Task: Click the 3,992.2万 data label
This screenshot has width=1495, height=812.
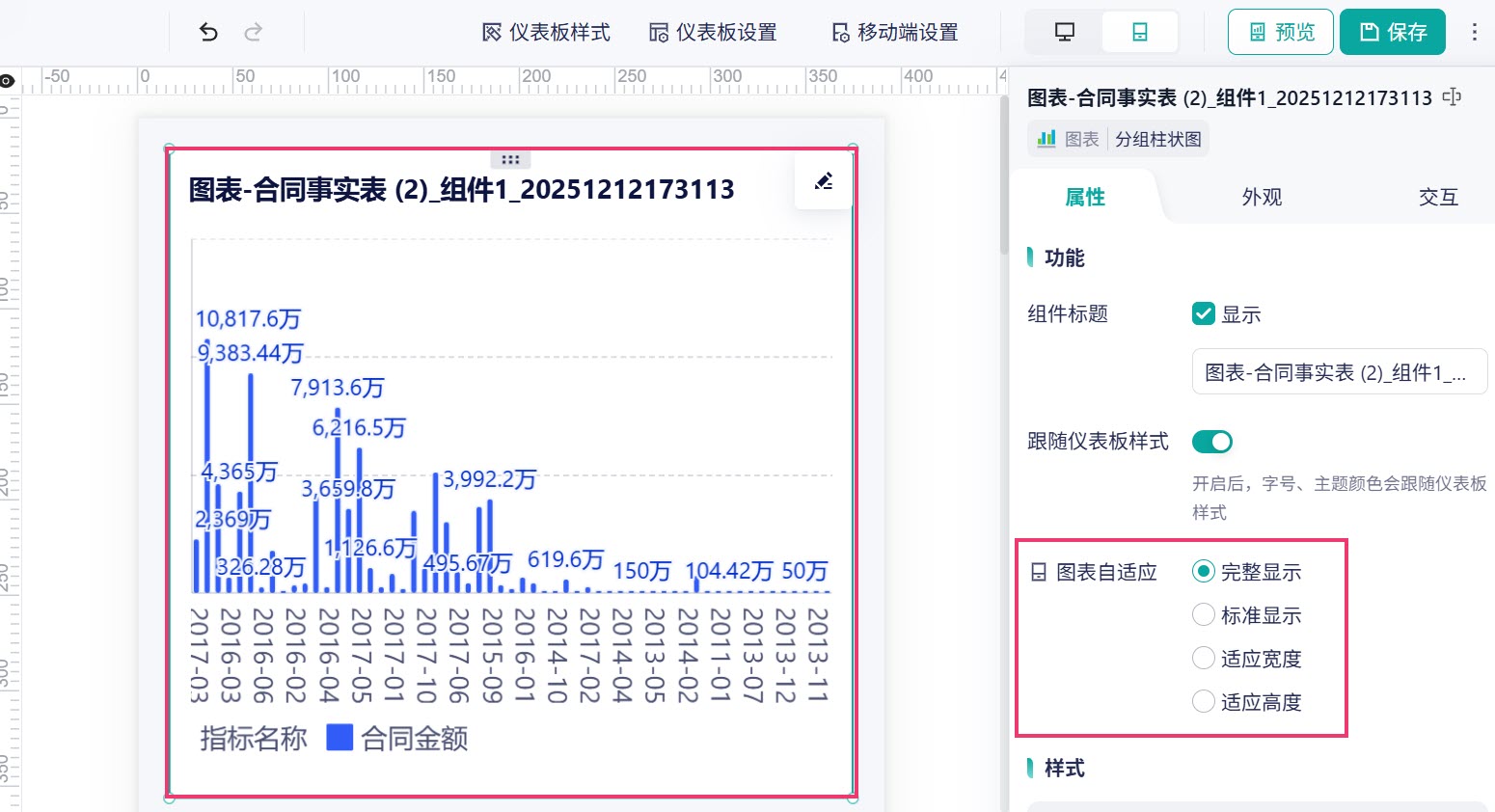Action: click(490, 479)
